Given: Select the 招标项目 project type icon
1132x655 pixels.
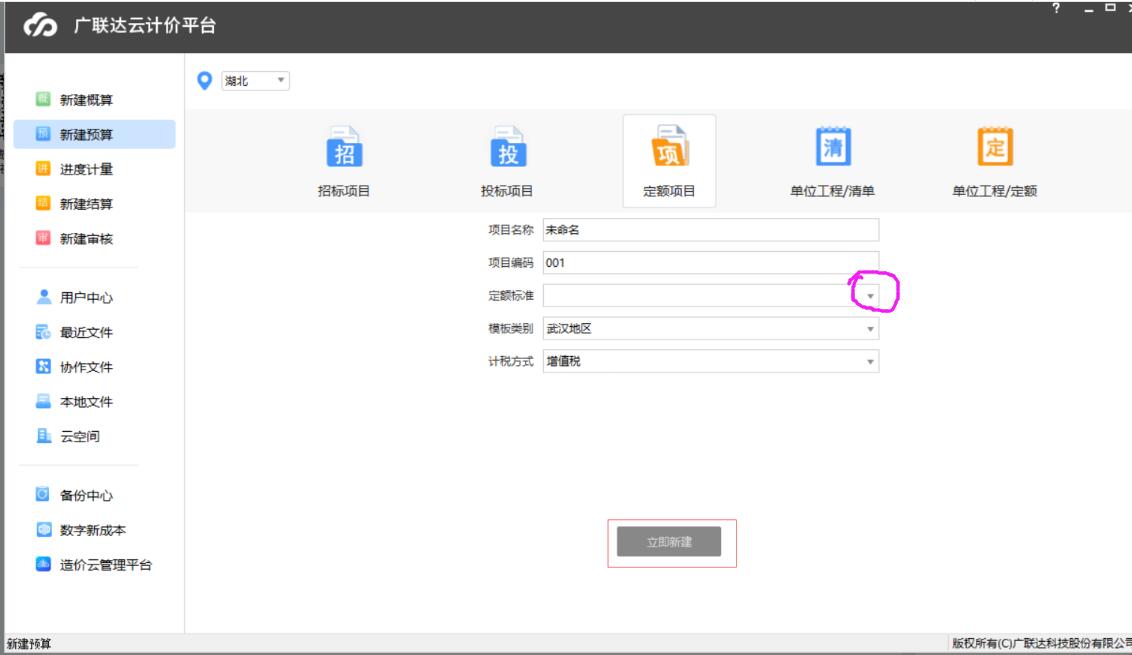Looking at the screenshot, I should tap(344, 147).
